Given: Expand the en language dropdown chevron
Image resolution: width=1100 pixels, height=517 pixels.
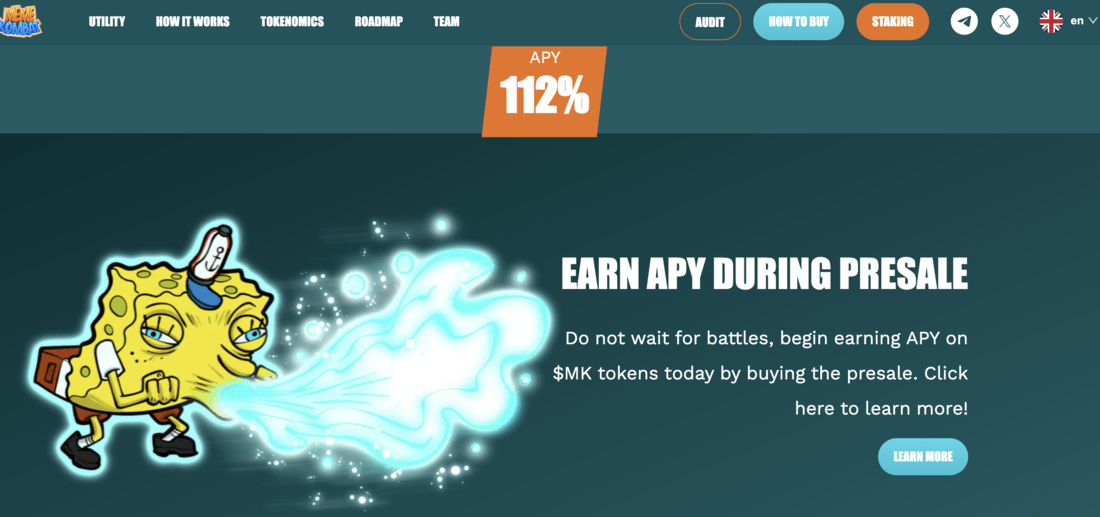Looking at the screenshot, I should click(x=1092, y=21).
